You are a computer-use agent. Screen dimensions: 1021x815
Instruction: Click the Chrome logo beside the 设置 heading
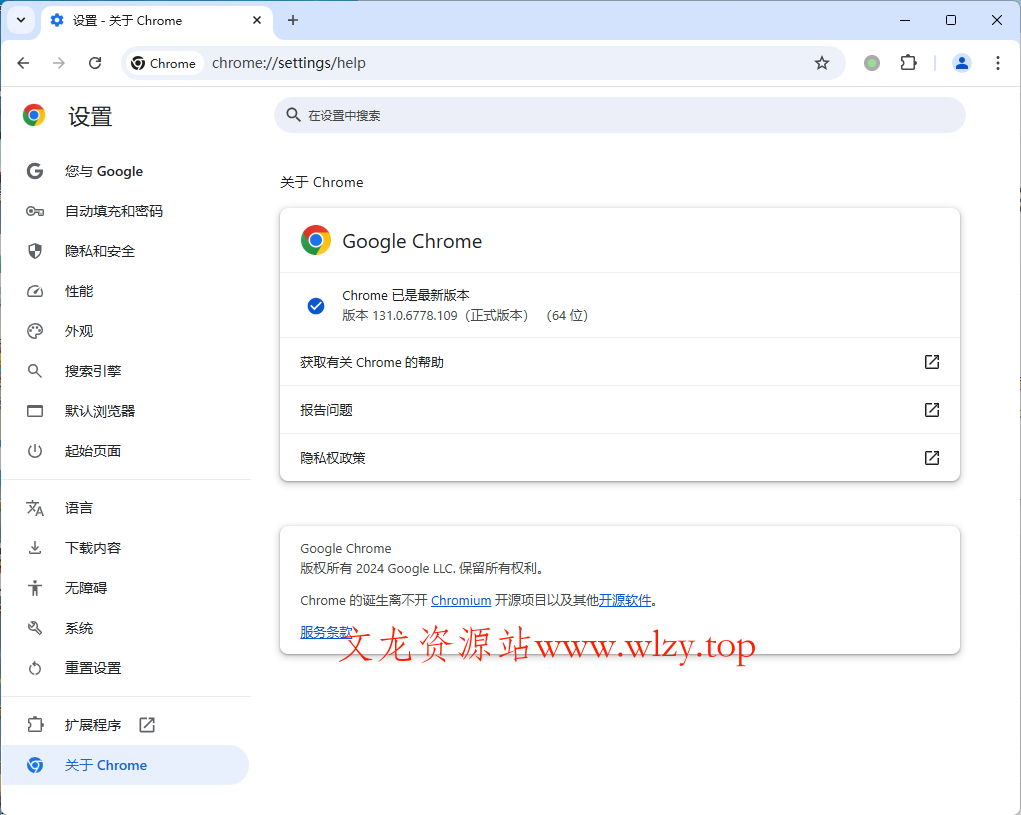point(33,115)
